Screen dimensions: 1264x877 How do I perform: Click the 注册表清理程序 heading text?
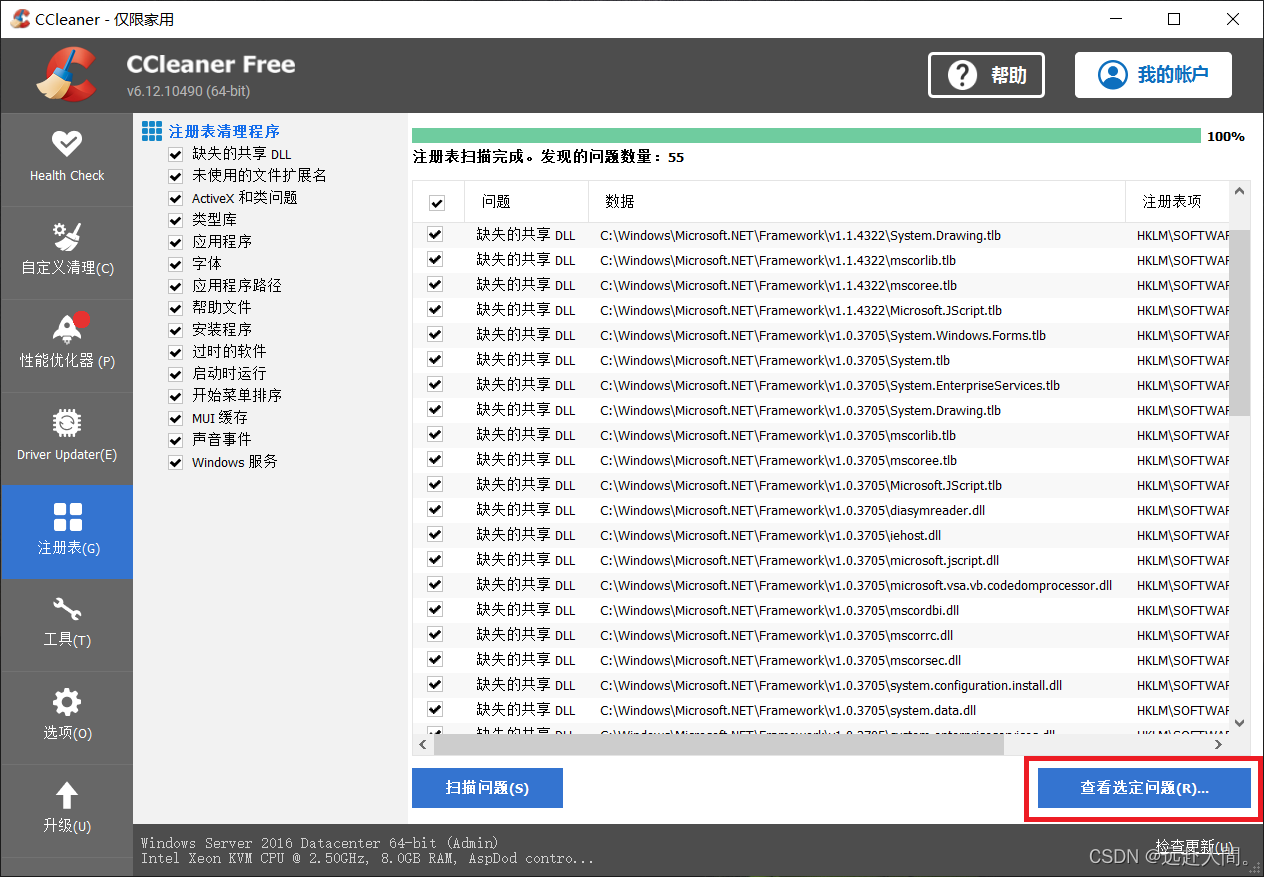point(224,131)
